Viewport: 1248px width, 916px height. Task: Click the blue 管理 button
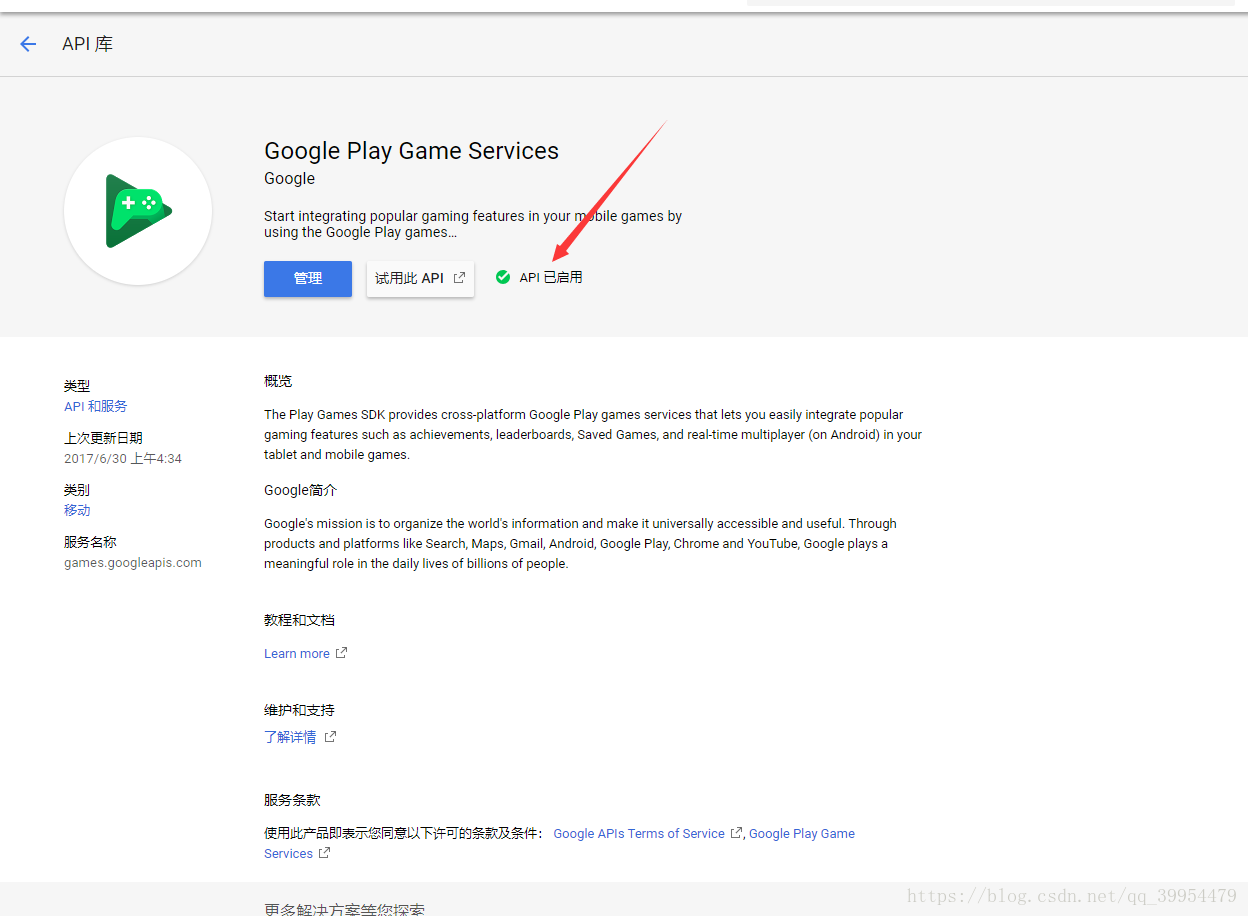tap(308, 279)
